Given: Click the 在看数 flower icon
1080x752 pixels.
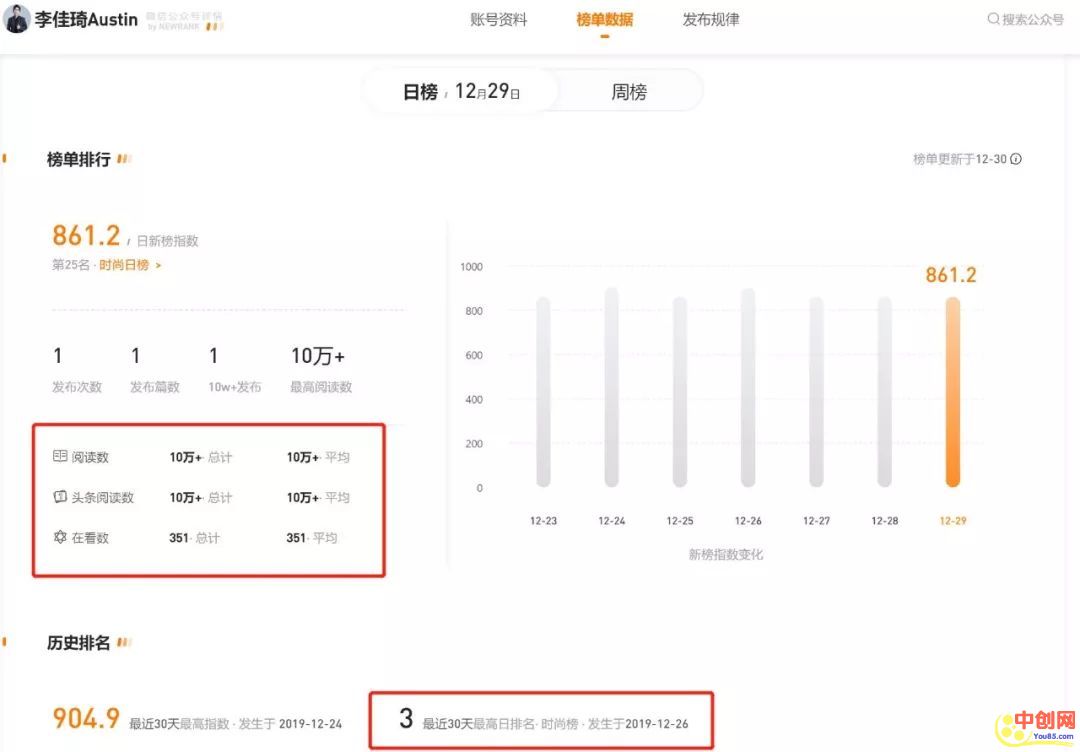Looking at the screenshot, I should pyautogui.click(x=60, y=537).
